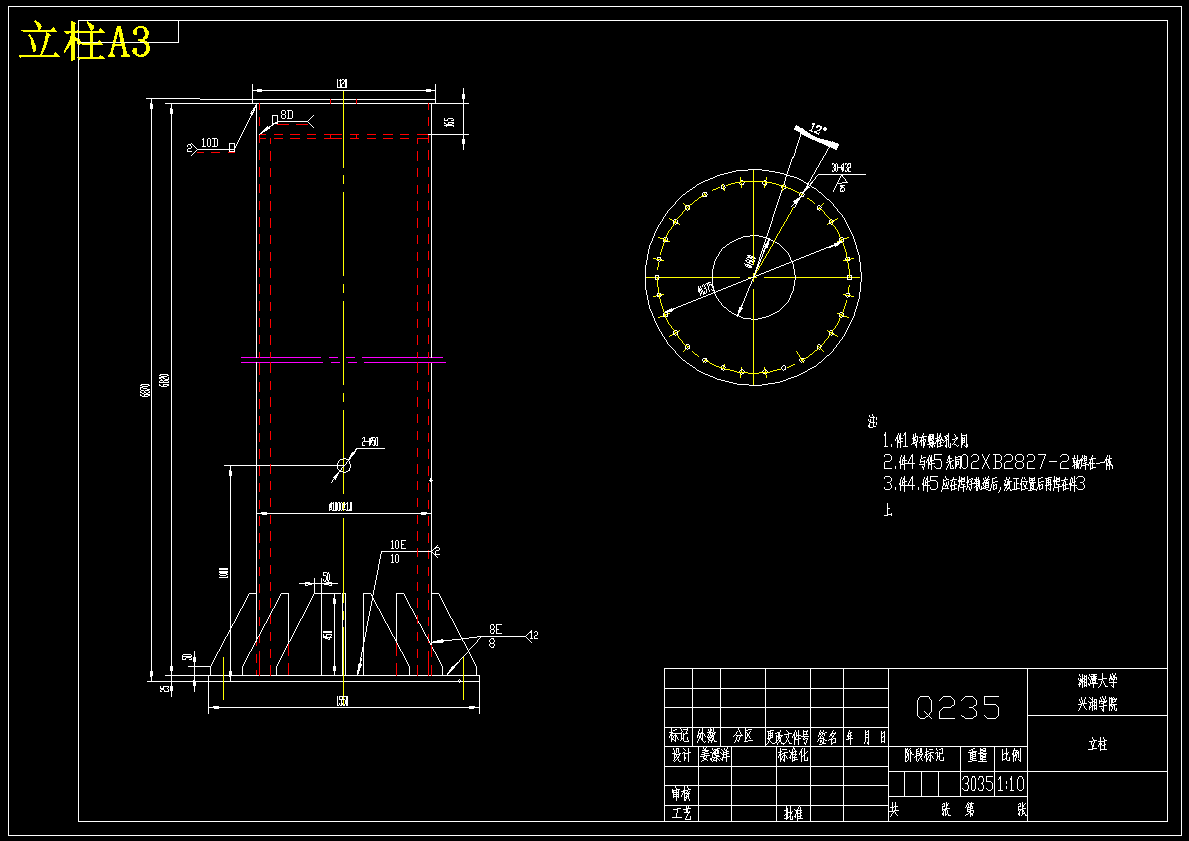This screenshot has height=841, width=1189.
Task: Click the '30-Φ32' hole callout
Action: coord(841,168)
